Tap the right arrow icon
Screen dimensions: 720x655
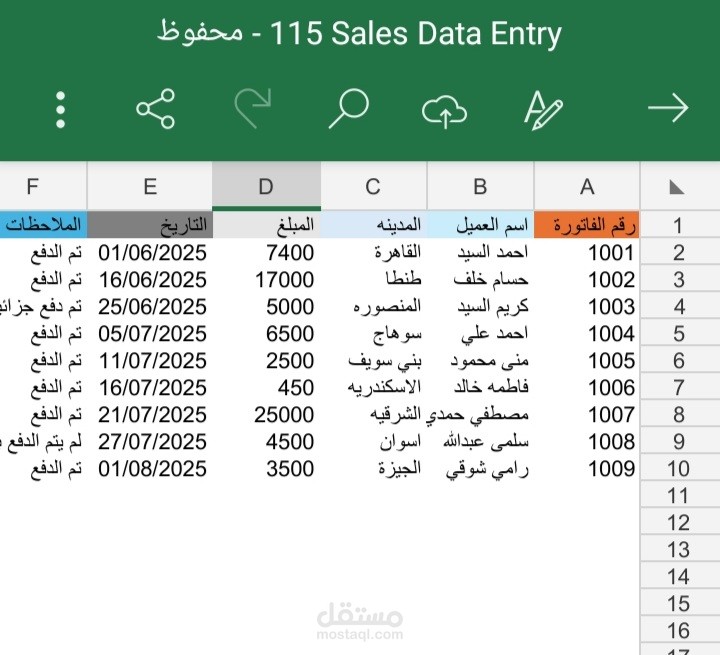click(x=668, y=108)
